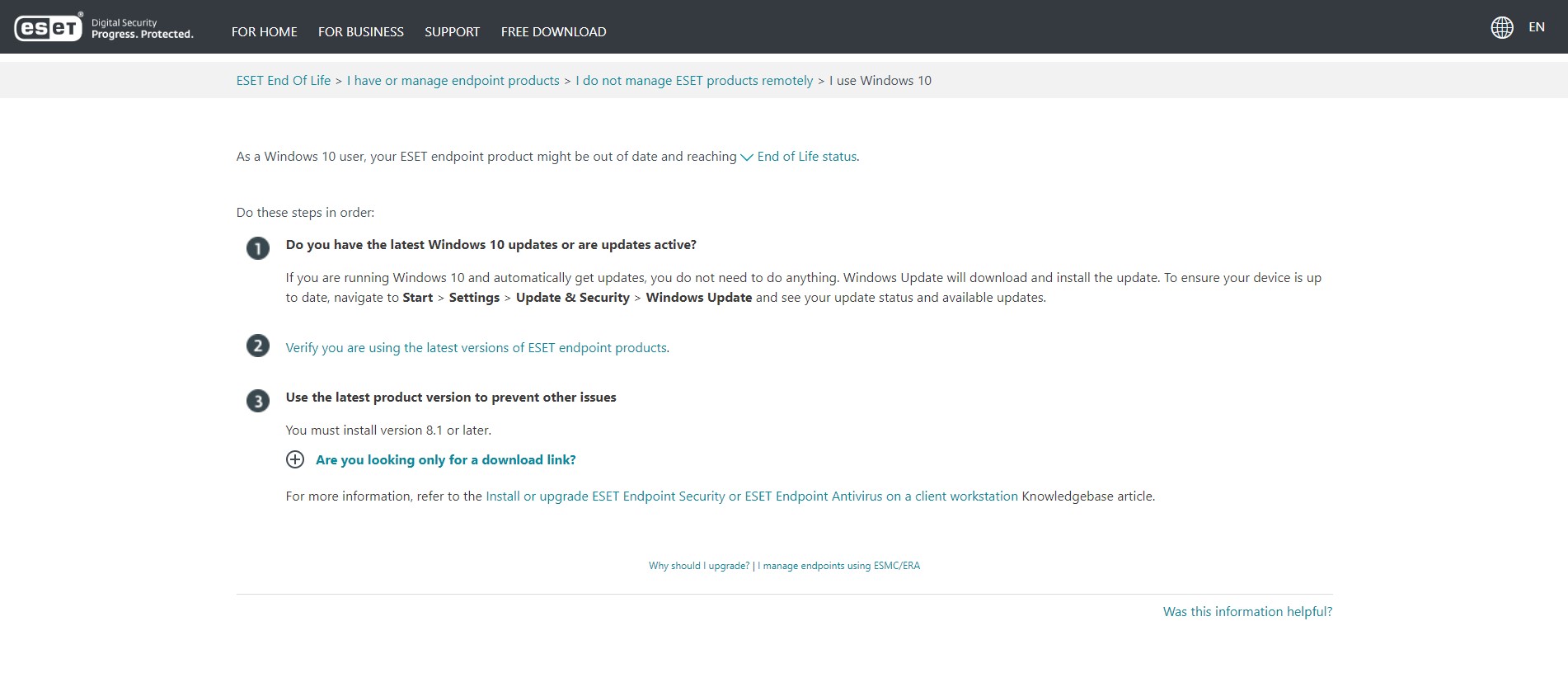Click 'Why should I upgrade?' link
1568x687 pixels.
click(x=699, y=566)
